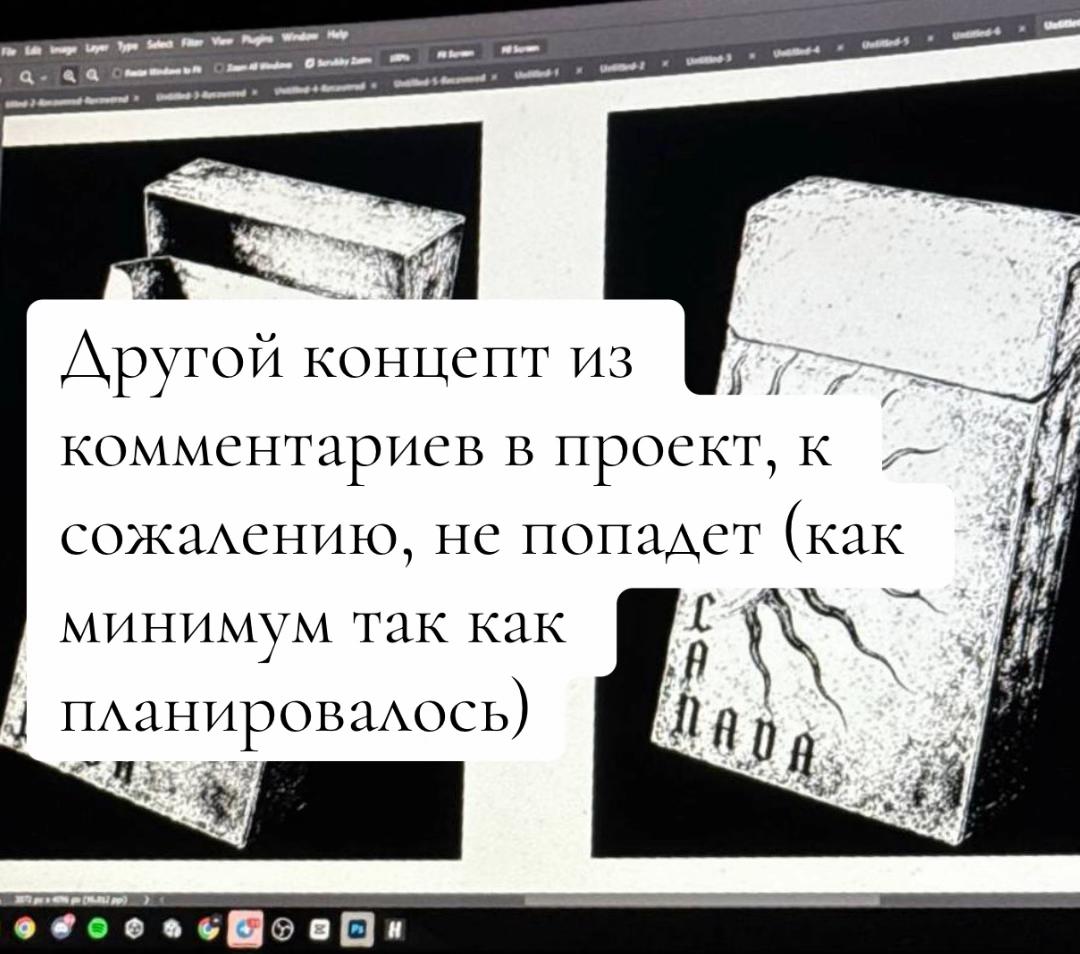
Task: Close the Untitled-6 document tab
Action: [1024, 30]
